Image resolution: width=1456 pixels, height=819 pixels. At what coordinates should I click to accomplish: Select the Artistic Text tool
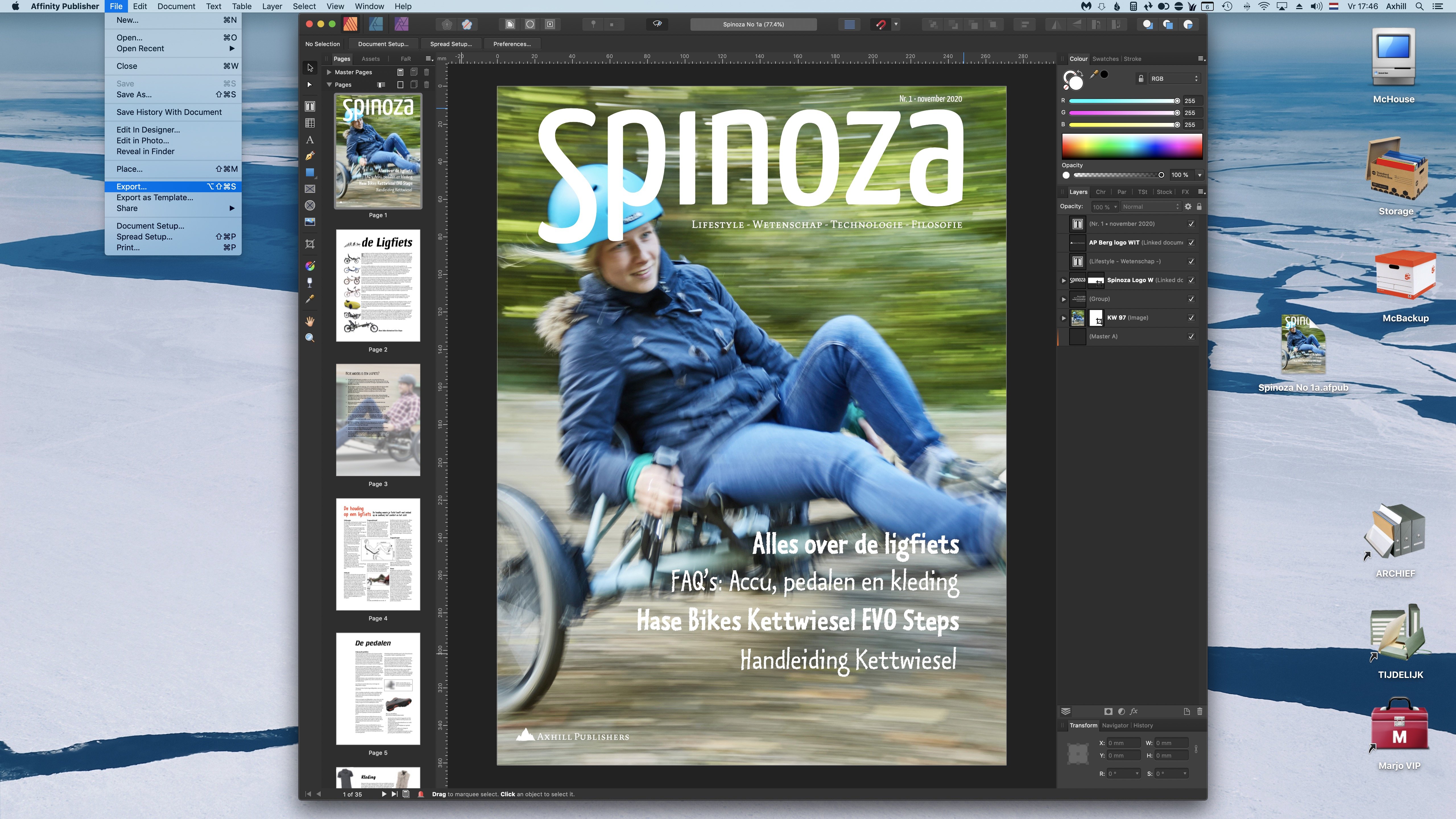click(x=310, y=140)
